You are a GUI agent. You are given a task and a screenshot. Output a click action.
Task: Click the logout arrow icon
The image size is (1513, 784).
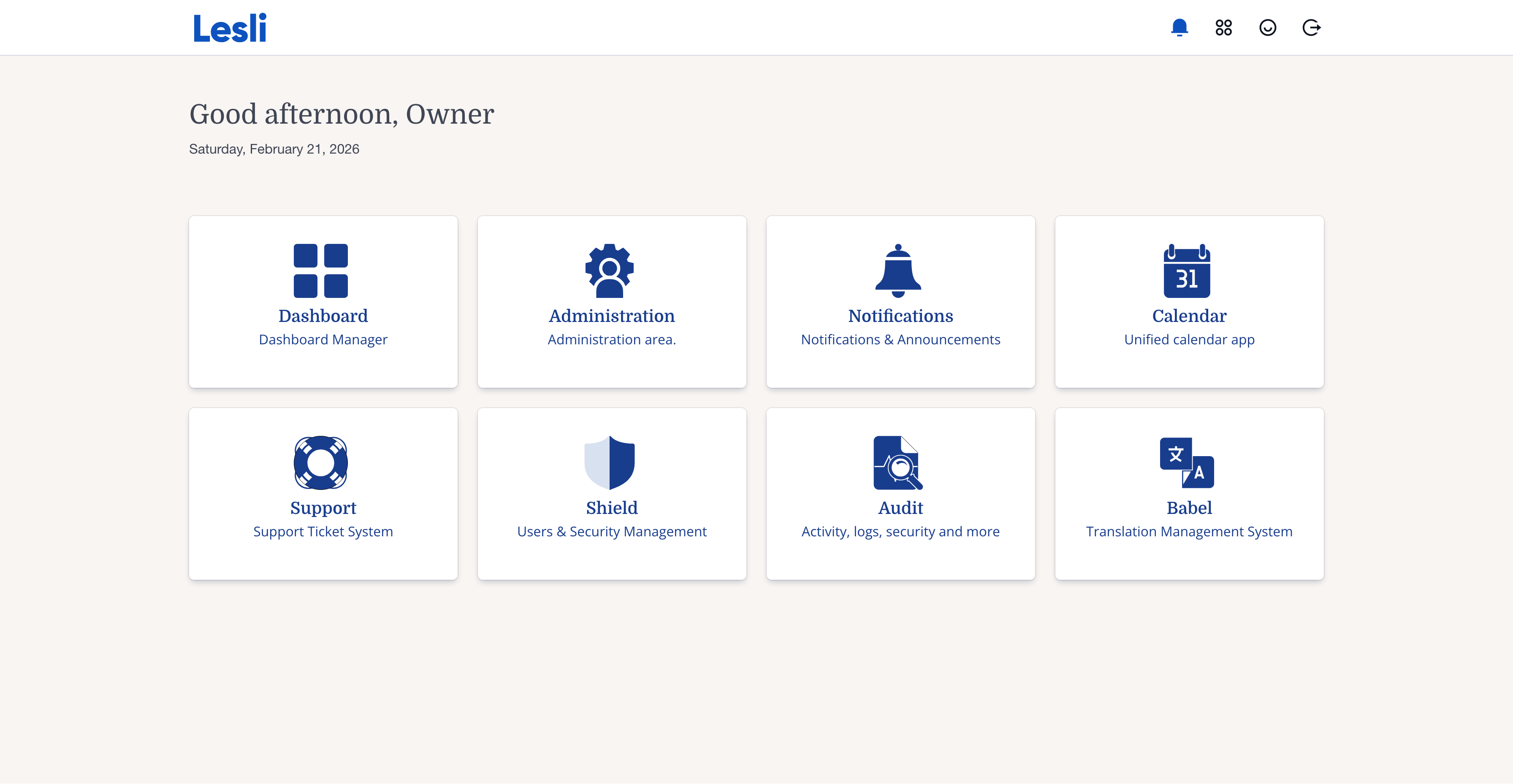pos(1311,27)
